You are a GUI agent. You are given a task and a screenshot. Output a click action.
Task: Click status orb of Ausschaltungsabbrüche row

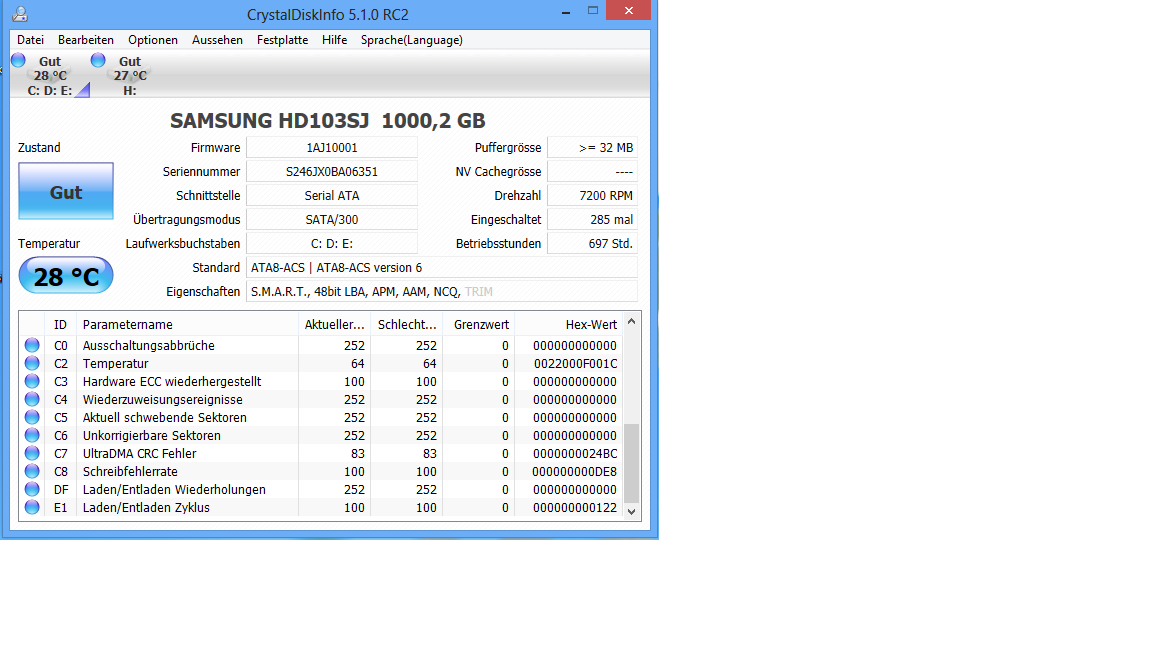coord(32,345)
